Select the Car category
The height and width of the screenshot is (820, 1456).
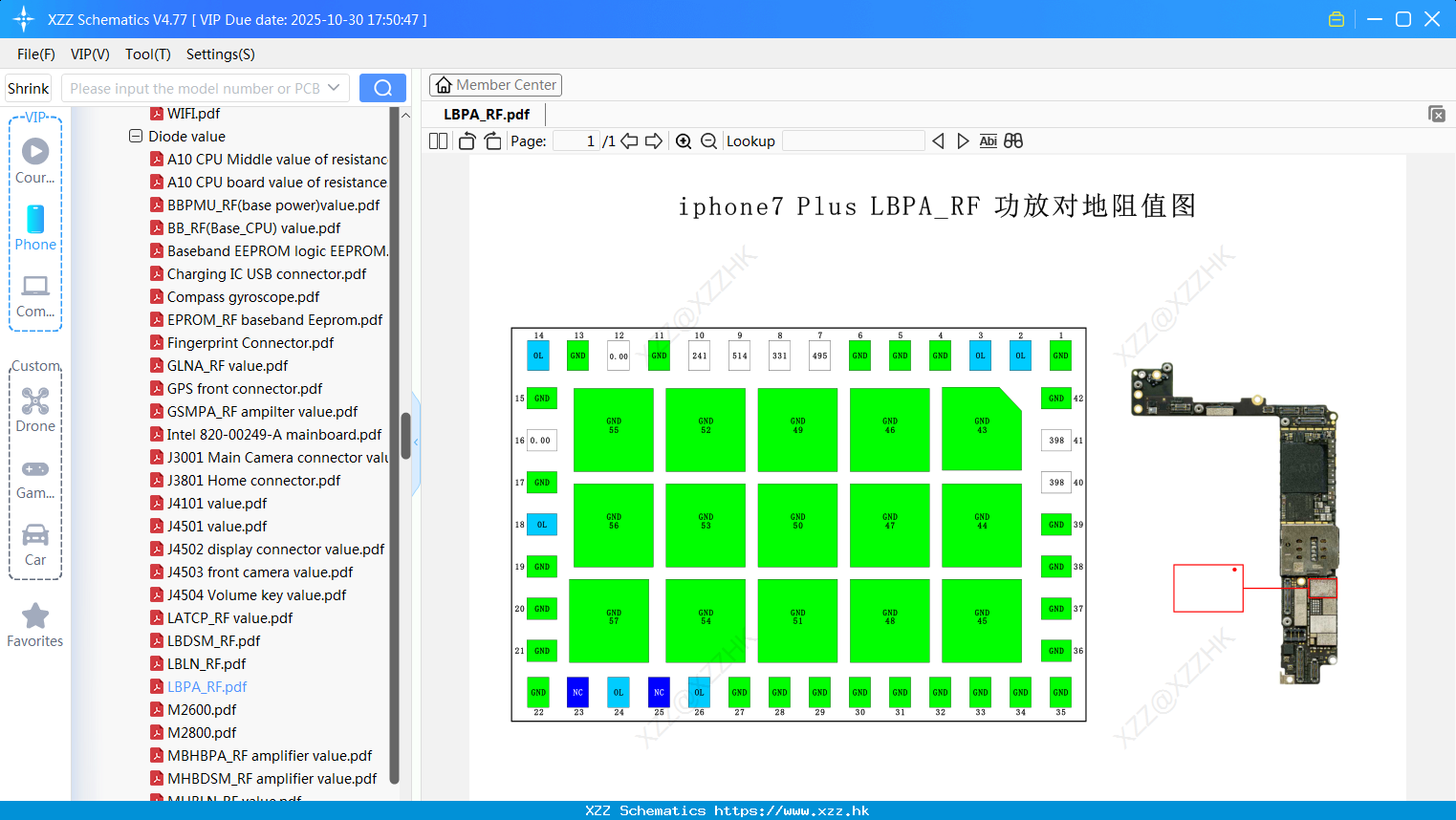[x=35, y=545]
